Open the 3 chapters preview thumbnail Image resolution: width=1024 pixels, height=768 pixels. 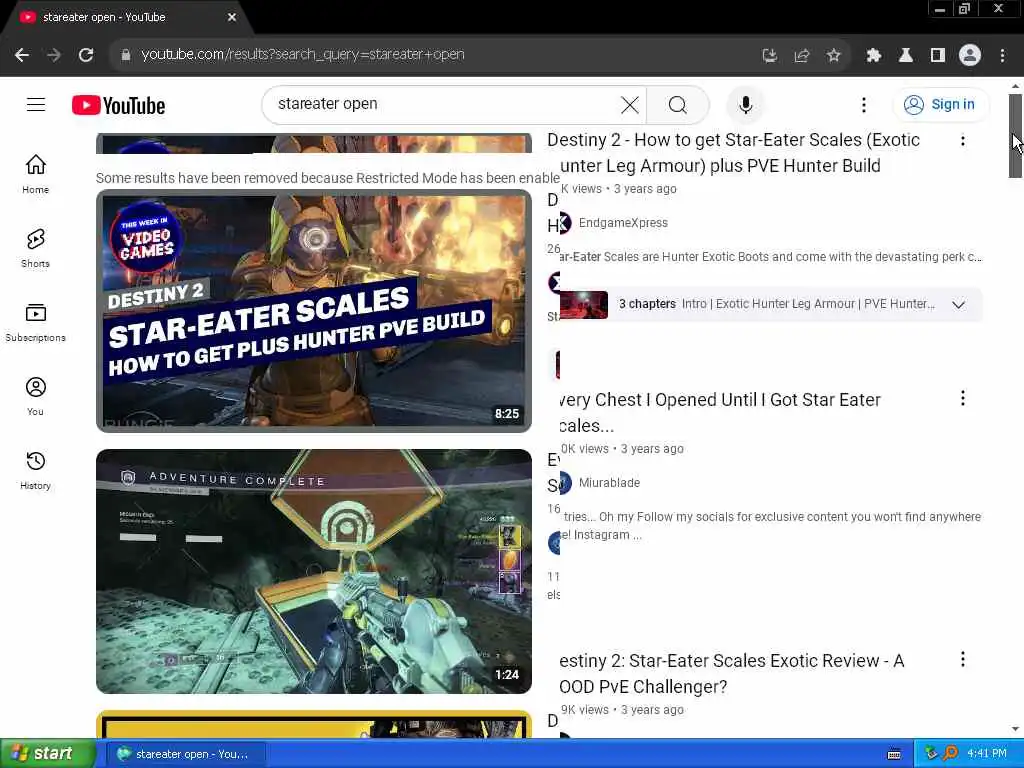[584, 304]
